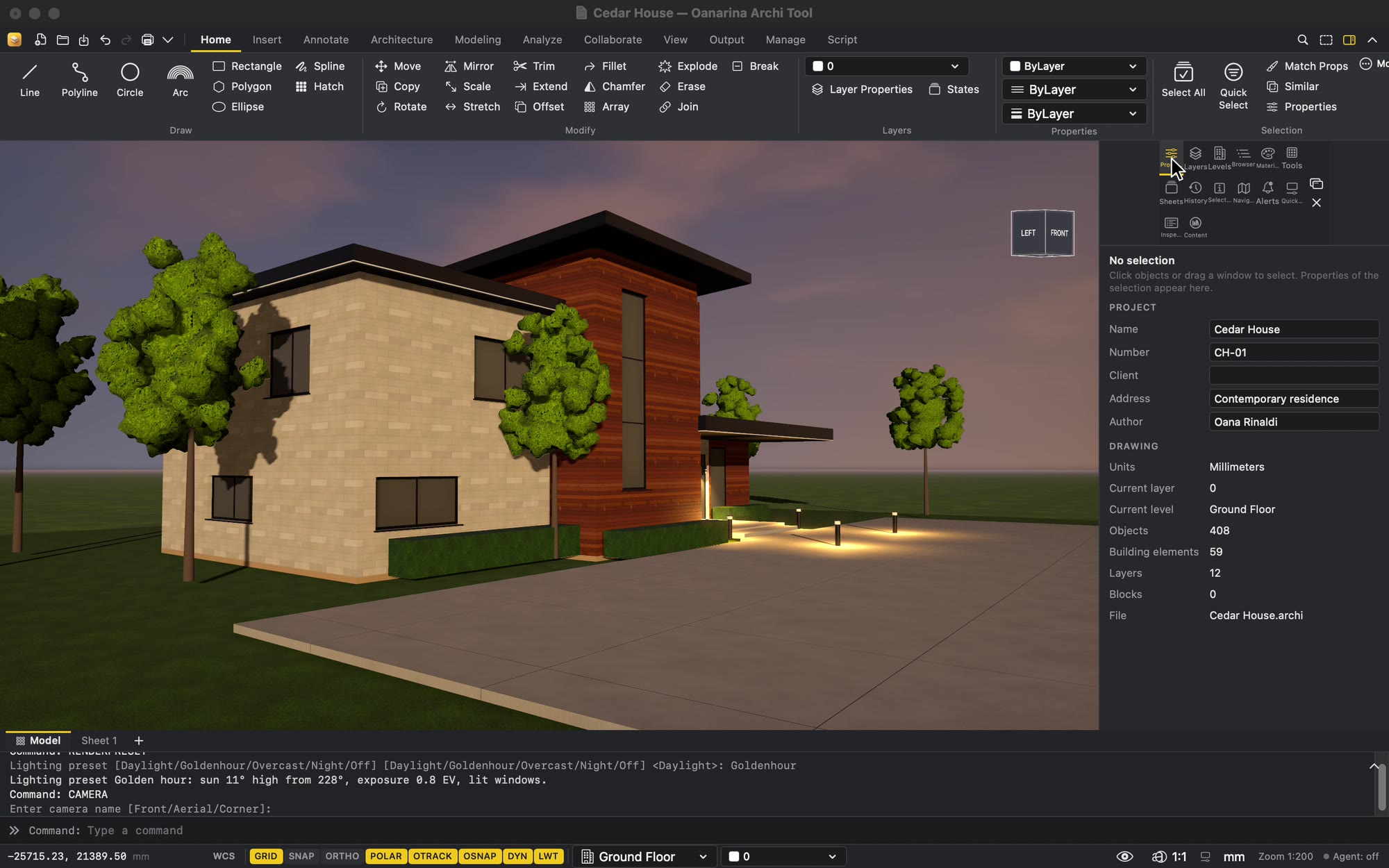Click the FRONT face of view cube
The height and width of the screenshot is (868, 1389).
[x=1059, y=233]
